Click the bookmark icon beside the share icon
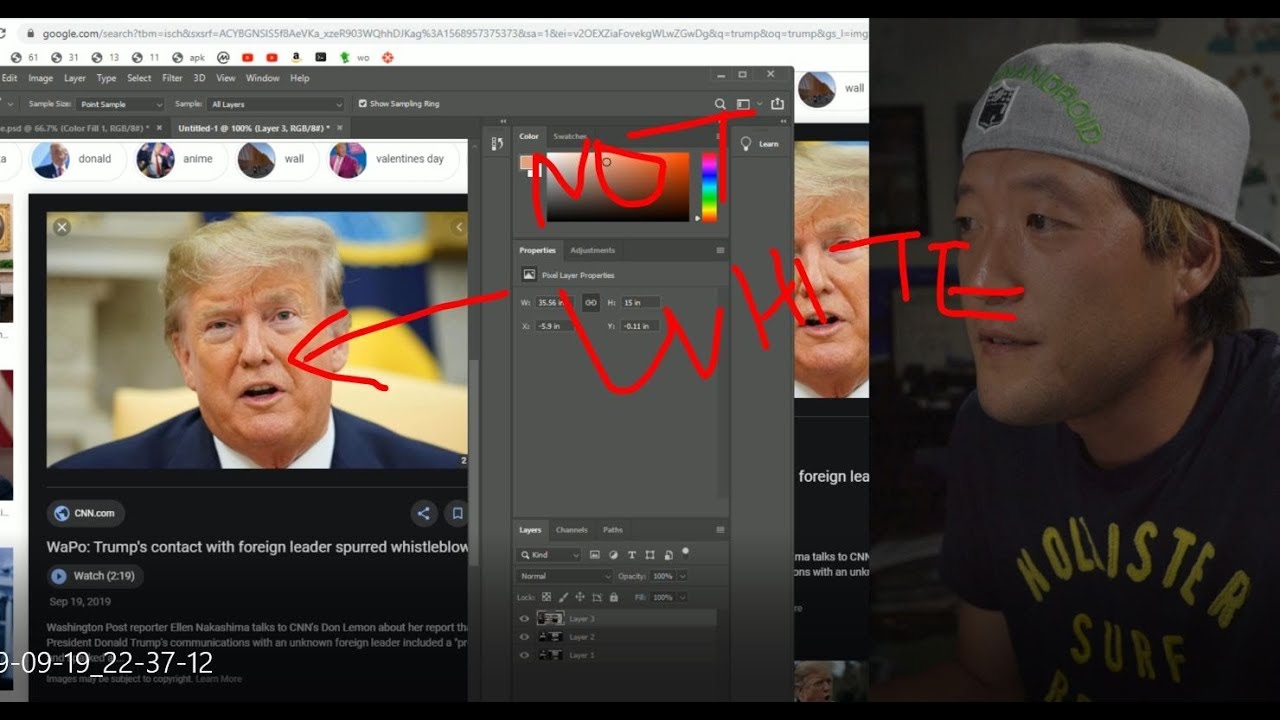The image size is (1280, 720). 457,514
